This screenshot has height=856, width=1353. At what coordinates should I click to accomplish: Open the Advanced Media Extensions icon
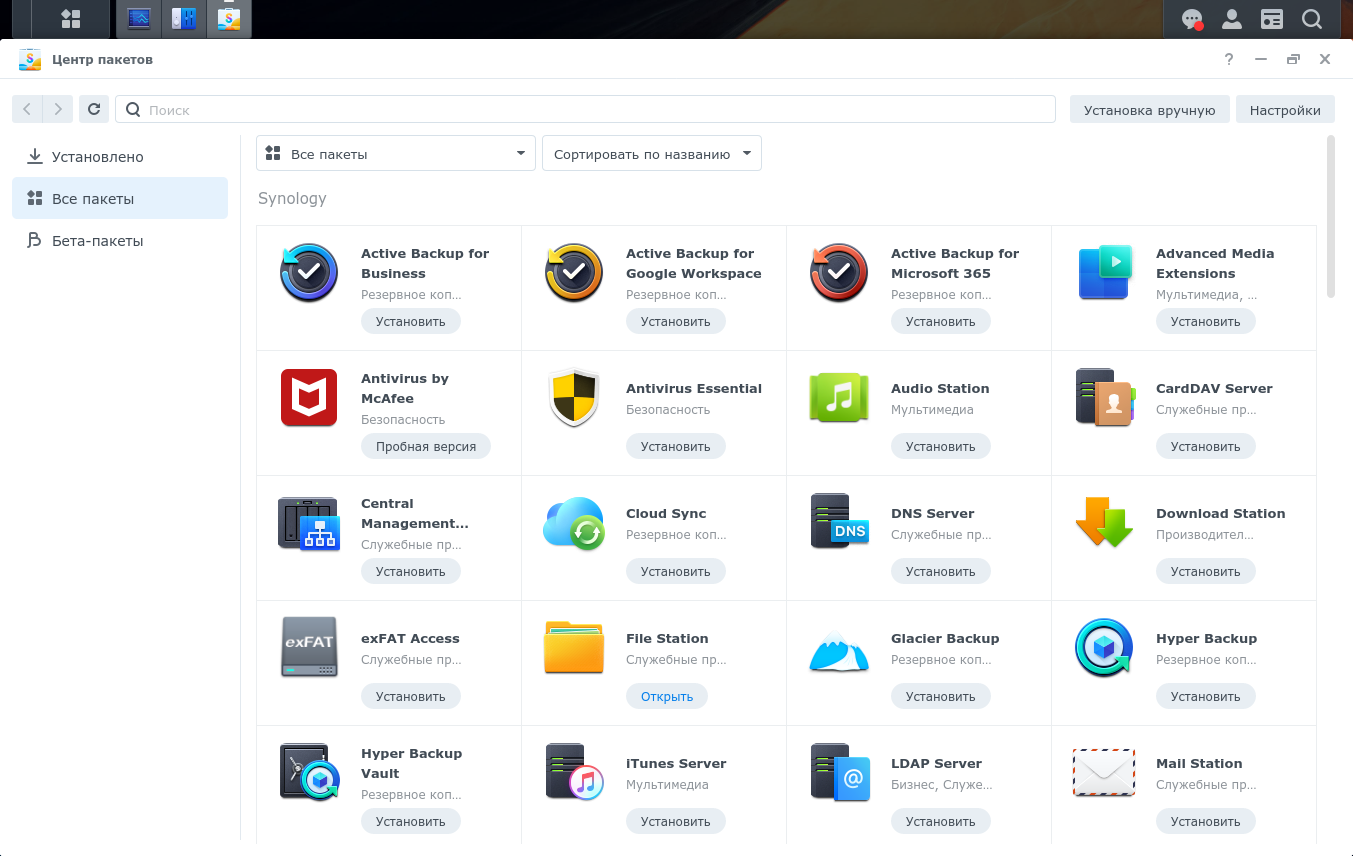tap(1104, 272)
